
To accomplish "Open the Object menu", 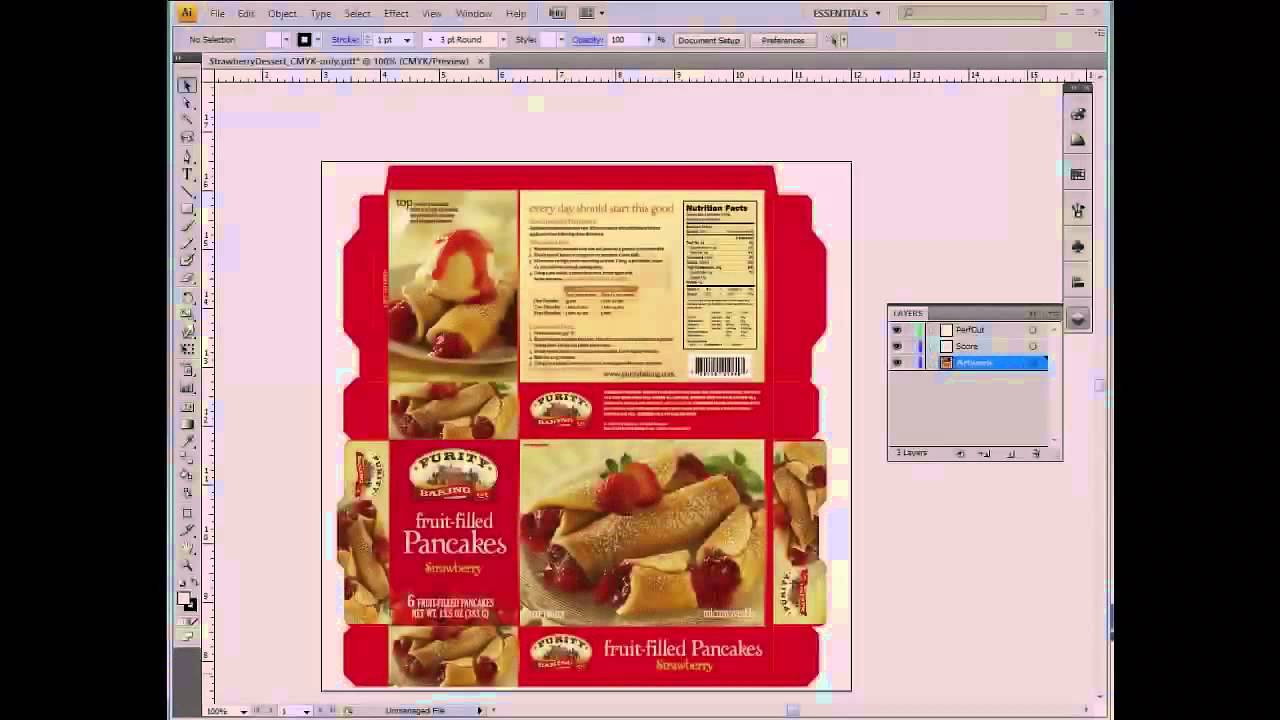I will tap(282, 14).
